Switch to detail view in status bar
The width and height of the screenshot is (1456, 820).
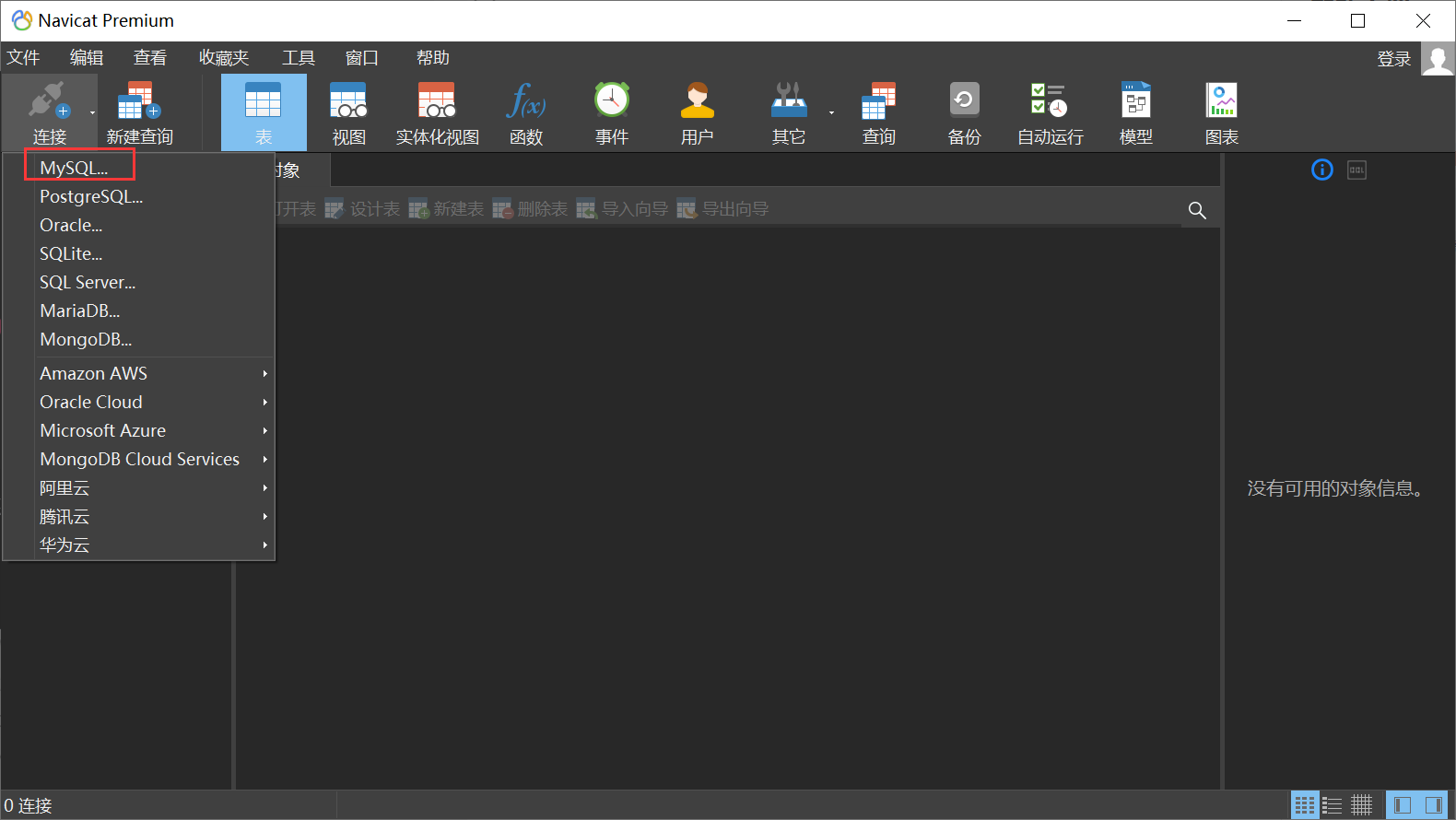click(x=1361, y=805)
